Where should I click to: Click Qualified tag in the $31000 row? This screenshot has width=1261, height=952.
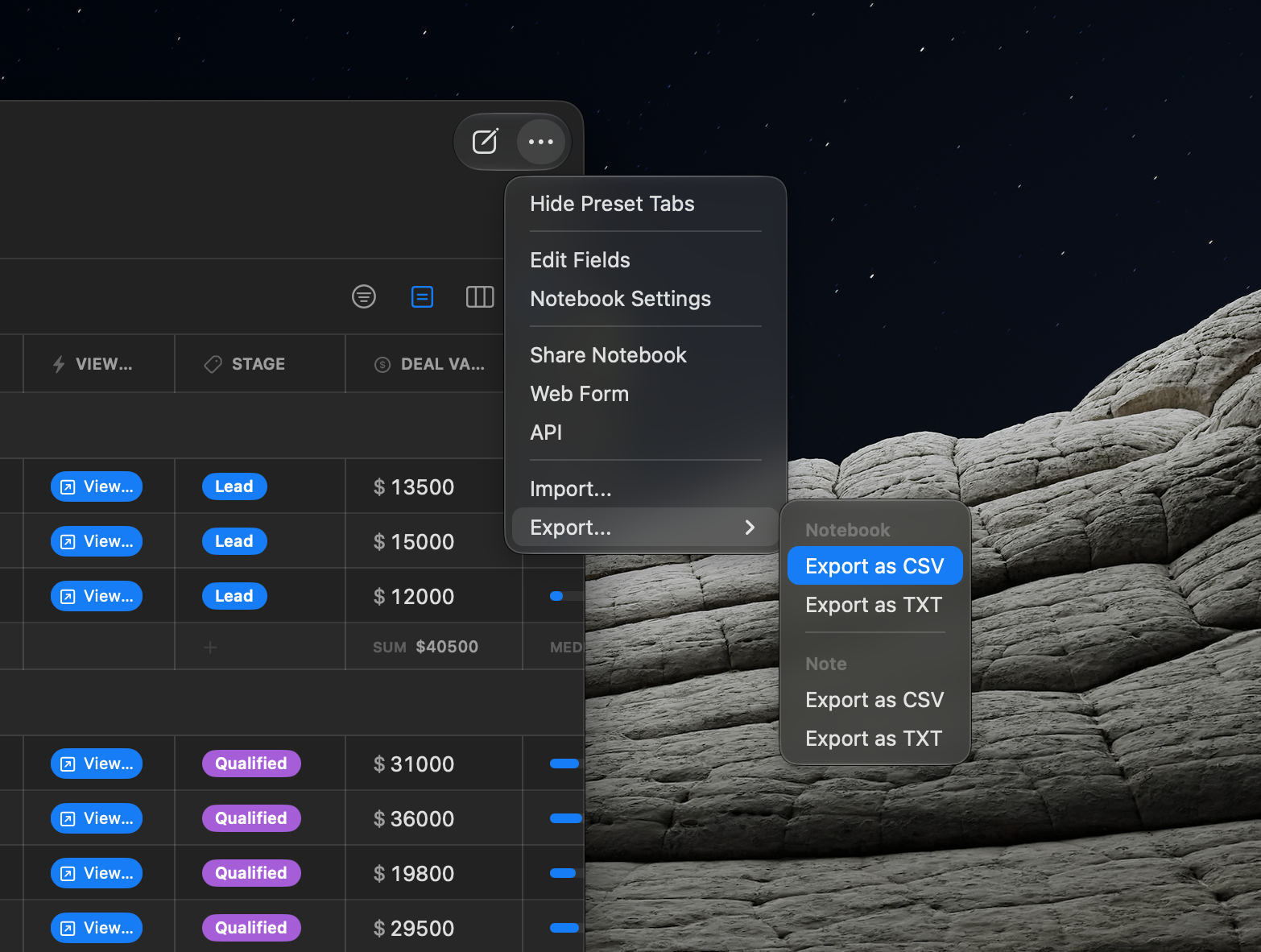tap(251, 764)
